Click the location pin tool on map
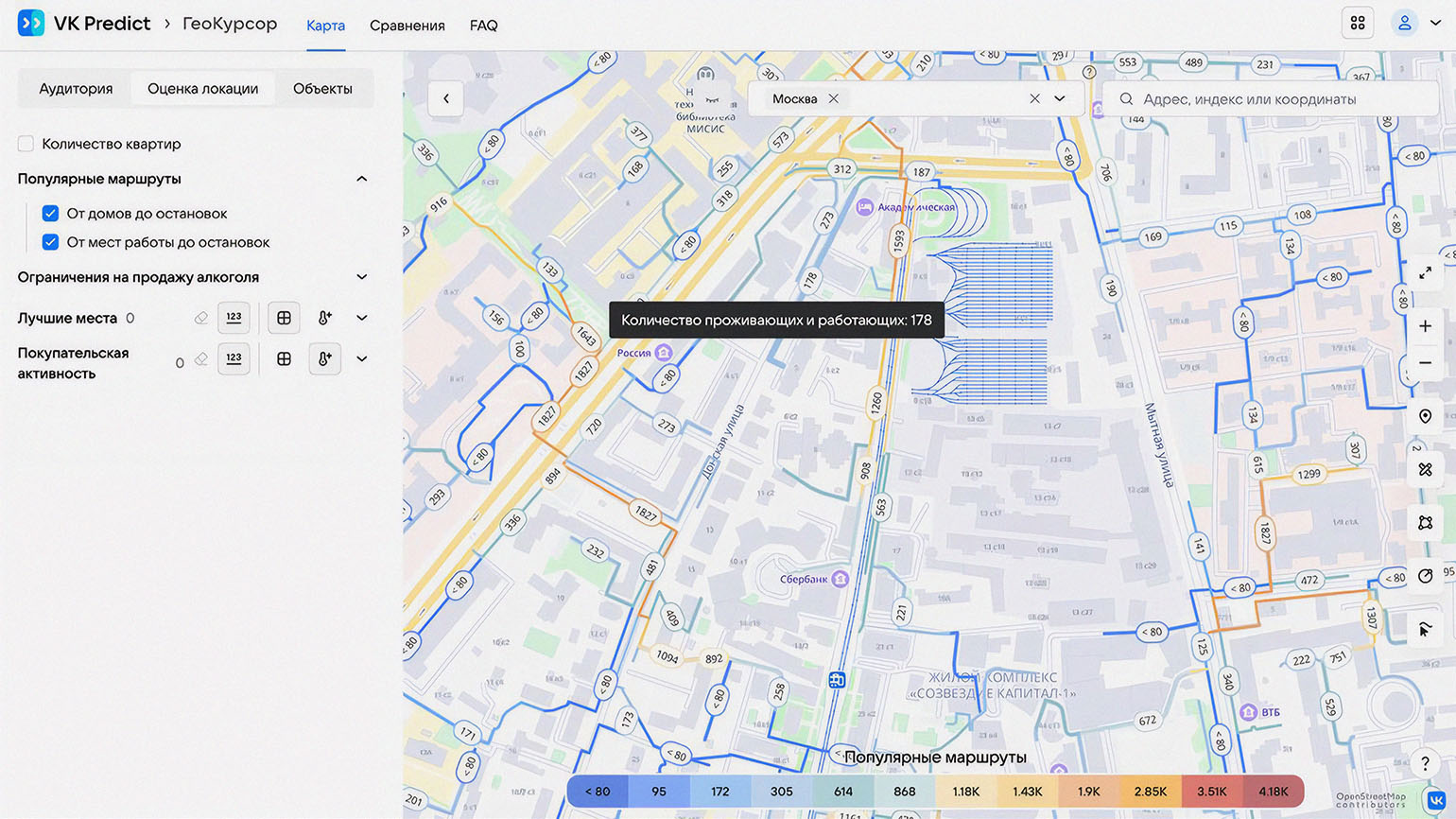This screenshot has width=1456, height=819. pyautogui.click(x=1425, y=416)
